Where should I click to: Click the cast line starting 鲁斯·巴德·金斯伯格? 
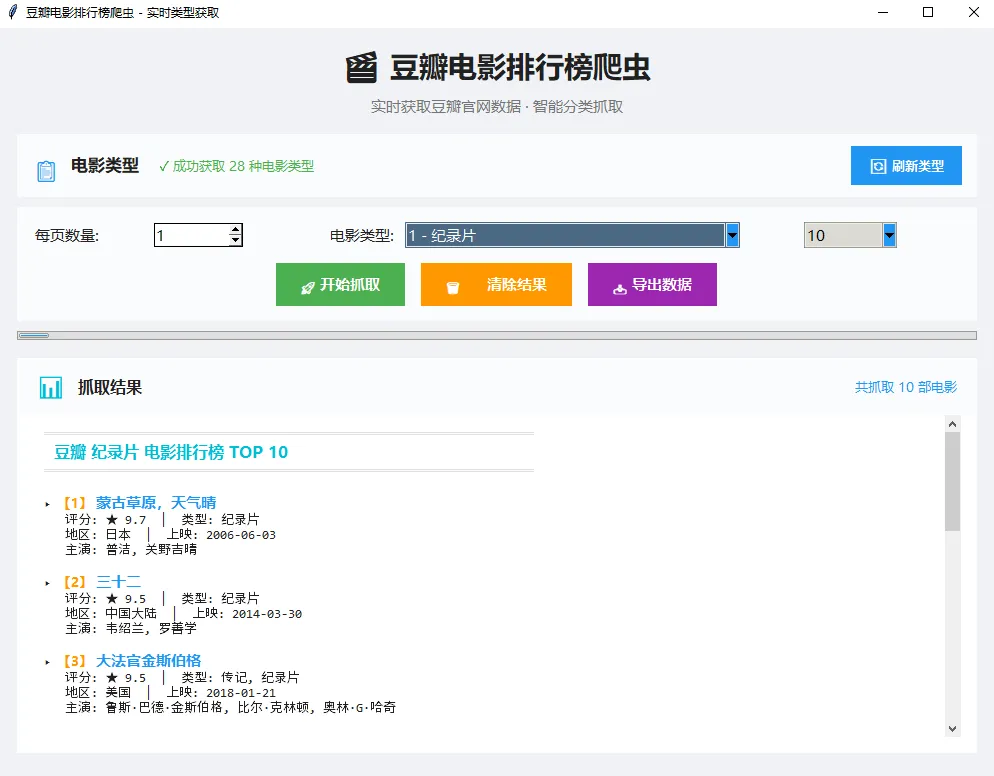tap(250, 708)
